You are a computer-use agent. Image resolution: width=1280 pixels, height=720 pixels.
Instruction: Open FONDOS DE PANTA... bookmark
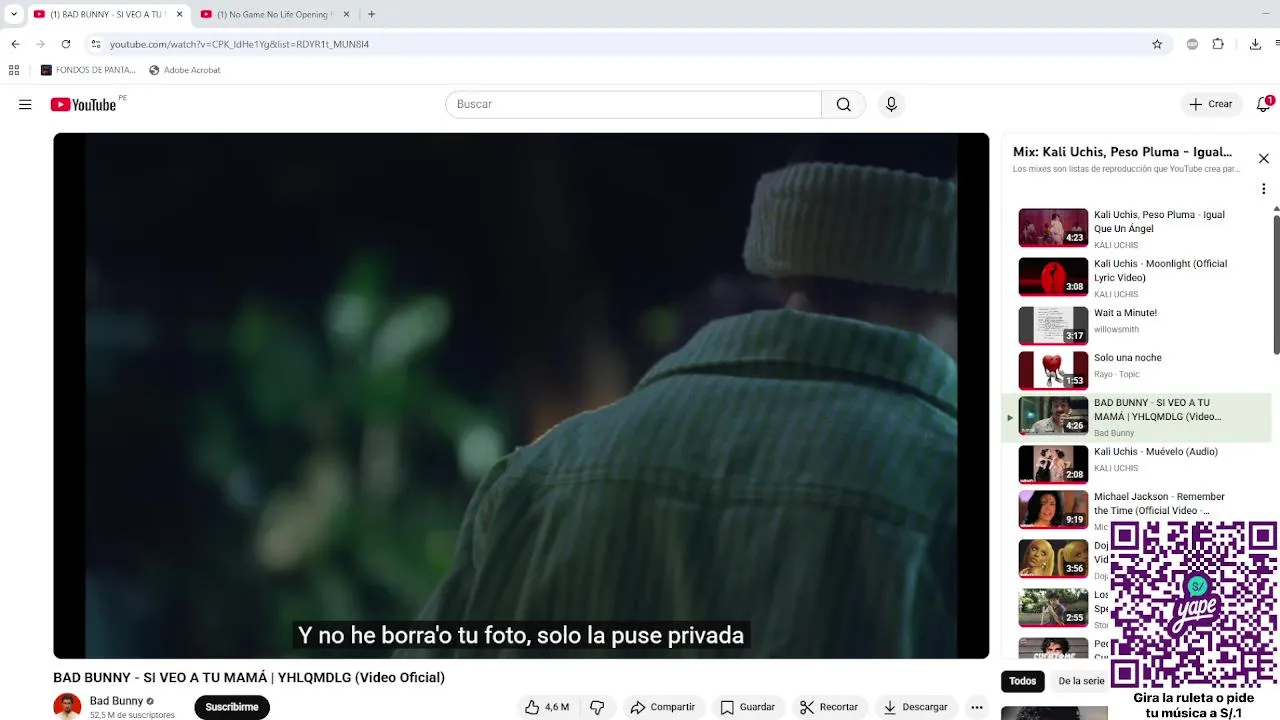88,70
